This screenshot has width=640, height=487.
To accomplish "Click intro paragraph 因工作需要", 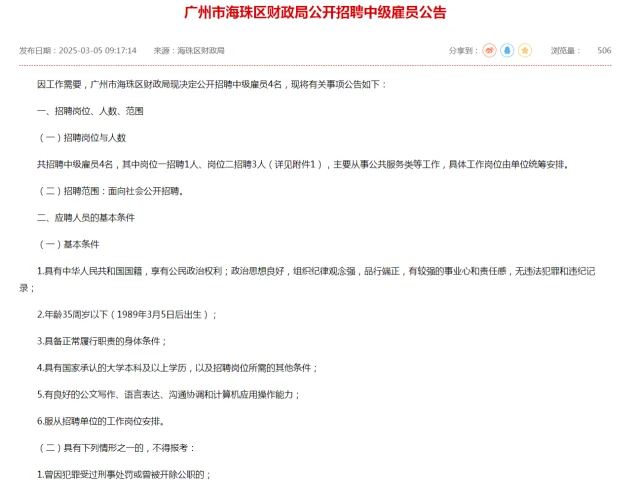I will pyautogui.click(x=212, y=85).
